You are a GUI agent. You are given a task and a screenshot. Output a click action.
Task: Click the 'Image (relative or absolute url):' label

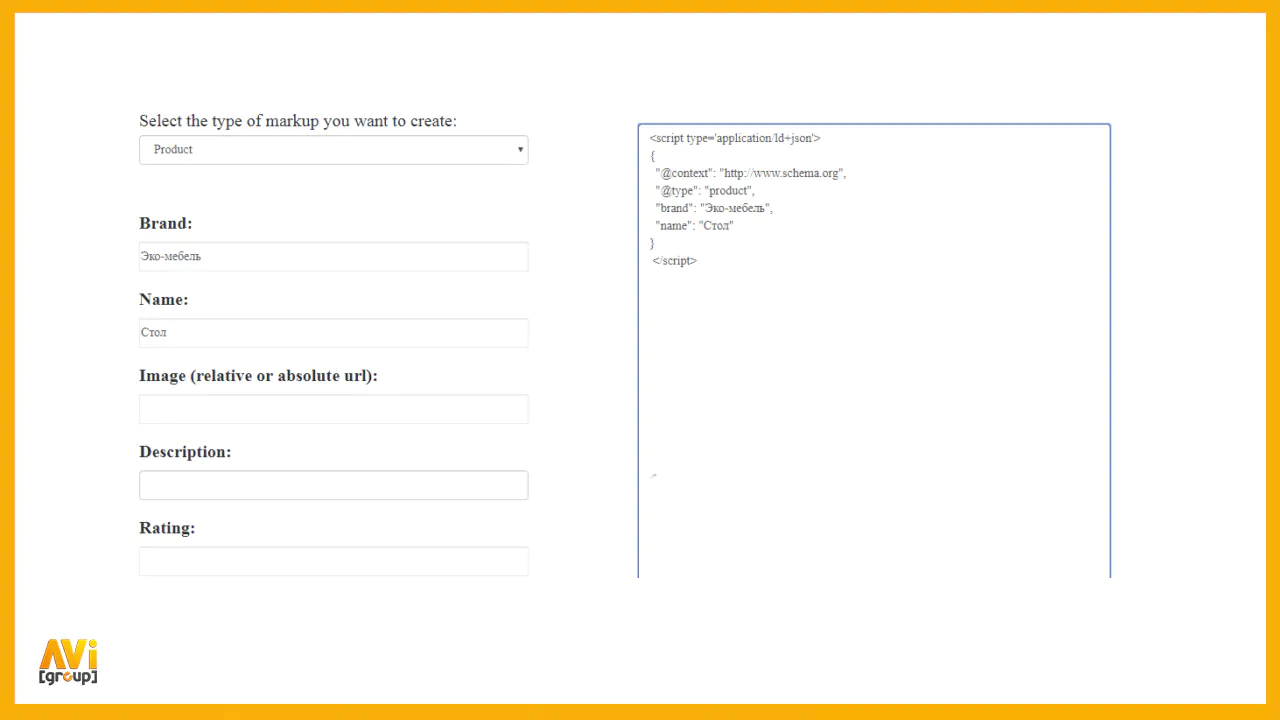pos(258,376)
